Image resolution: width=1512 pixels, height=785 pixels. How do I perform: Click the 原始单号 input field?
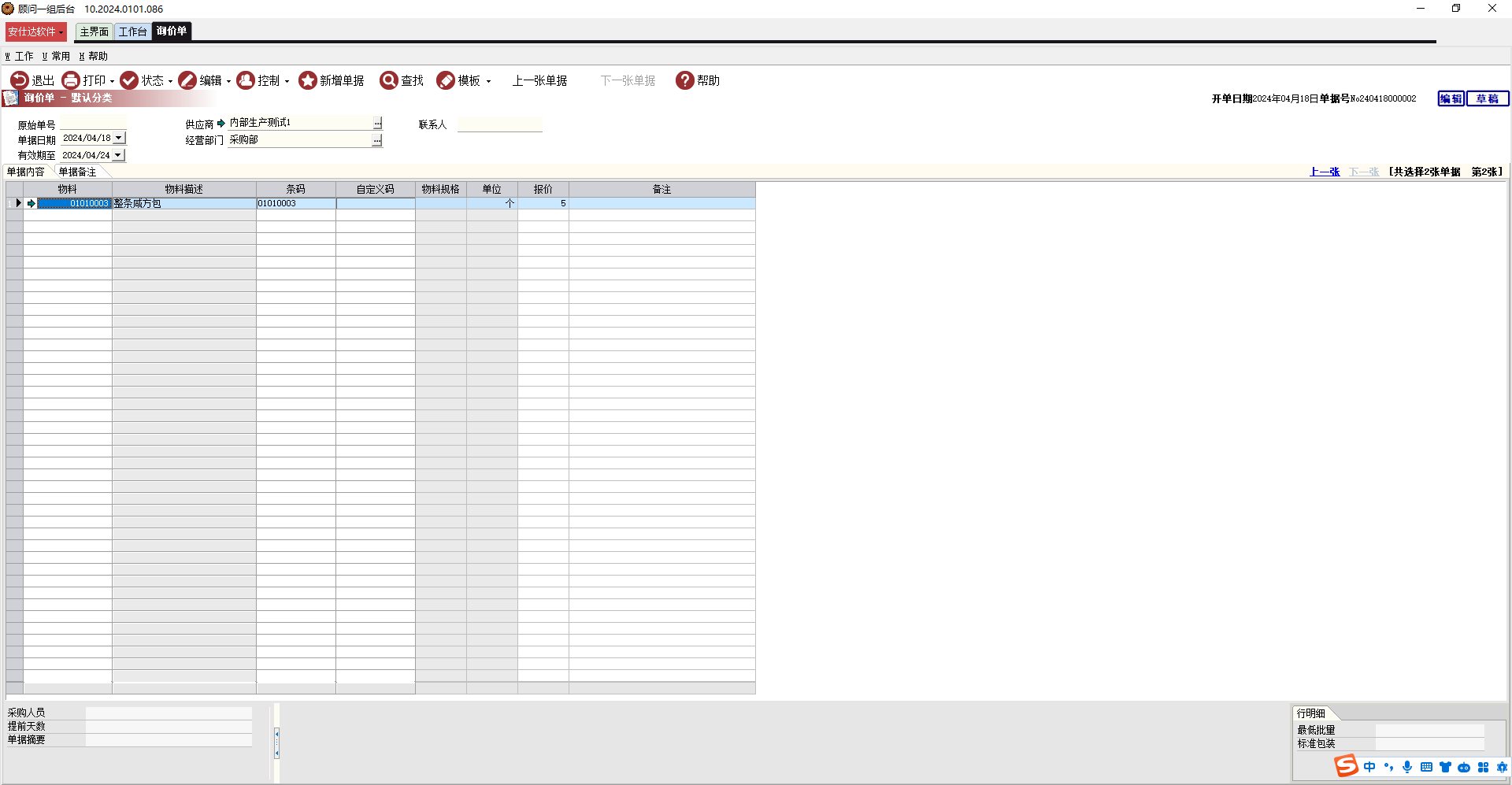pos(93,123)
